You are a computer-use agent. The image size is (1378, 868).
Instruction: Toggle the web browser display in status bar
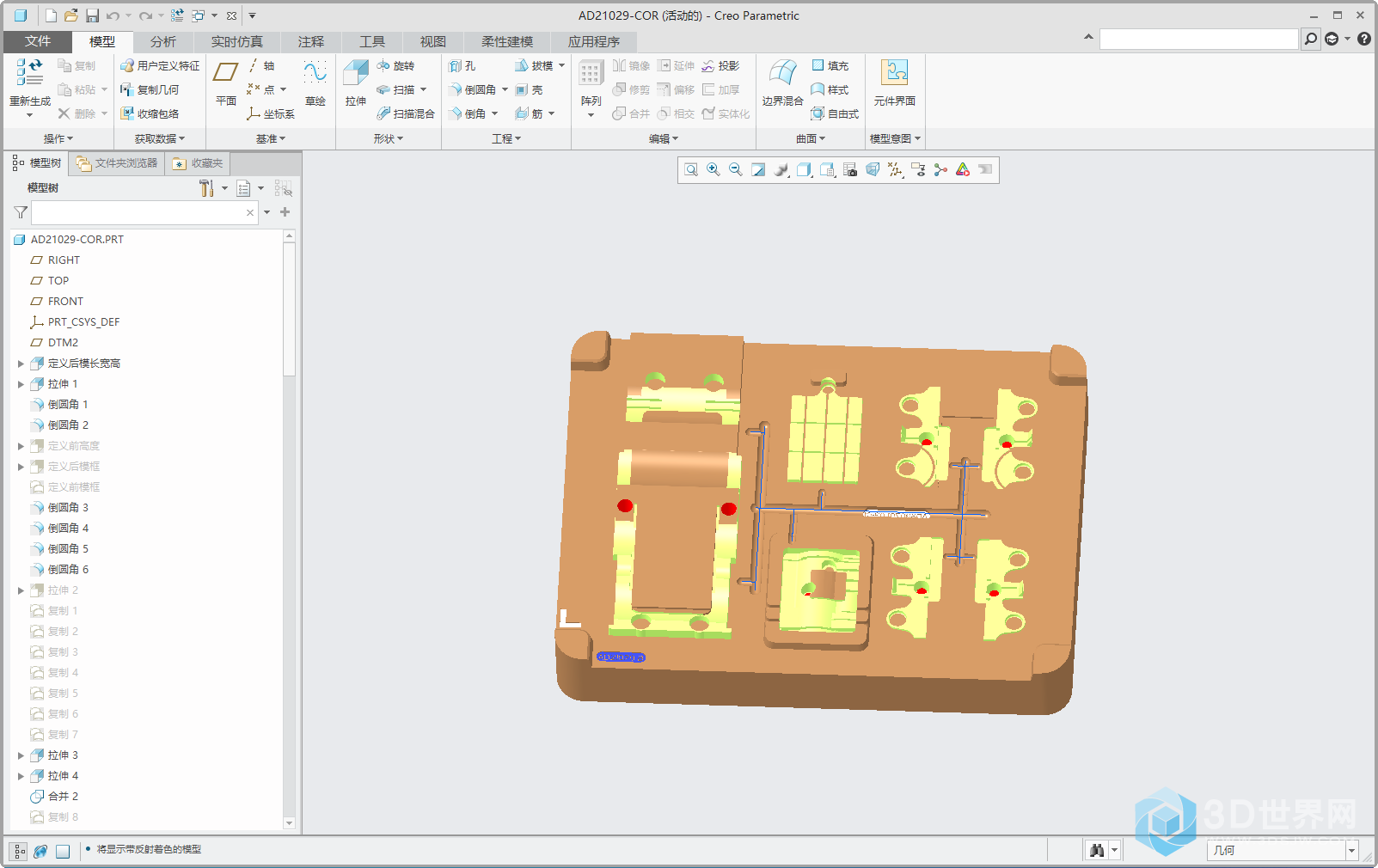(40, 852)
